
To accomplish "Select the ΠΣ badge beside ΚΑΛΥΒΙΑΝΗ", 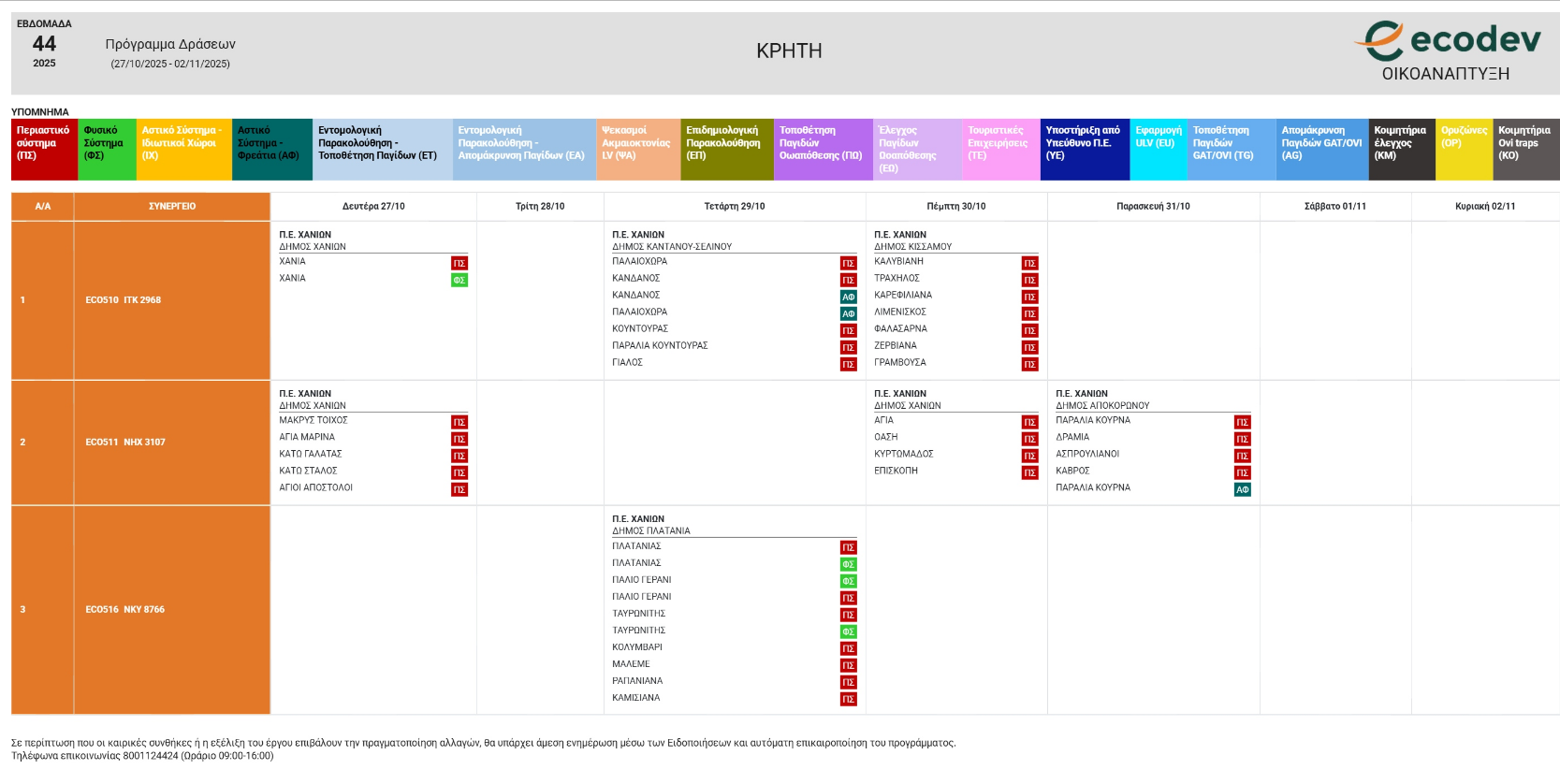I will 1029,263.
